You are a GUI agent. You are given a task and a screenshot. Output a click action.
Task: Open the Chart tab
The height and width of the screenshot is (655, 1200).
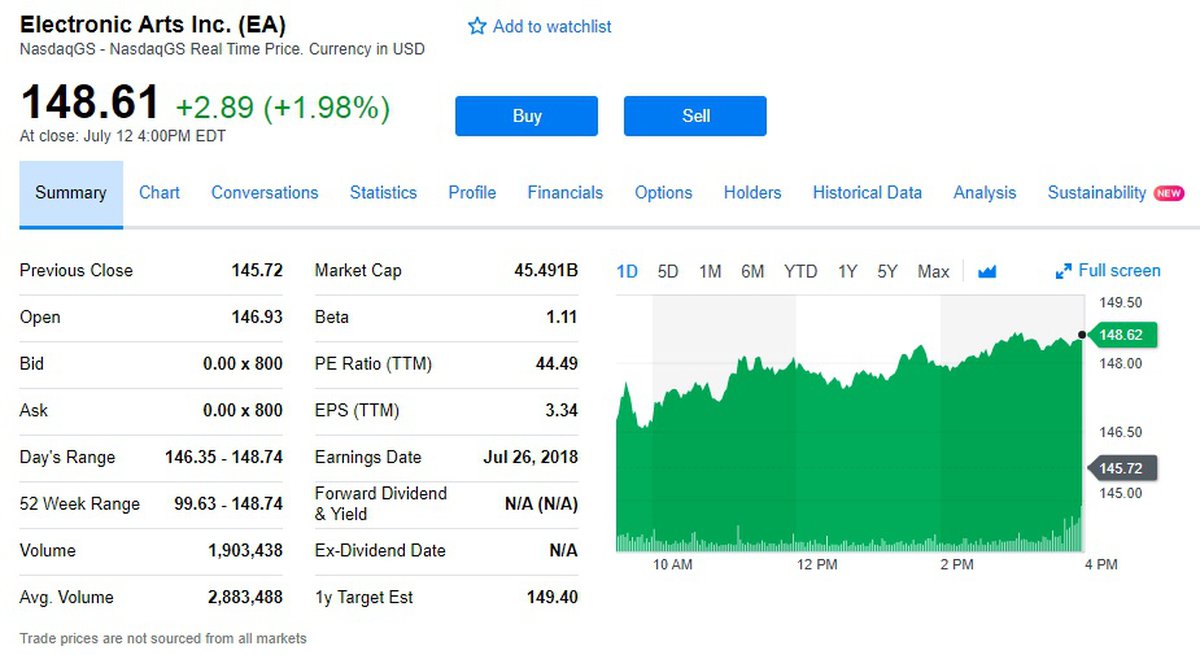[159, 193]
